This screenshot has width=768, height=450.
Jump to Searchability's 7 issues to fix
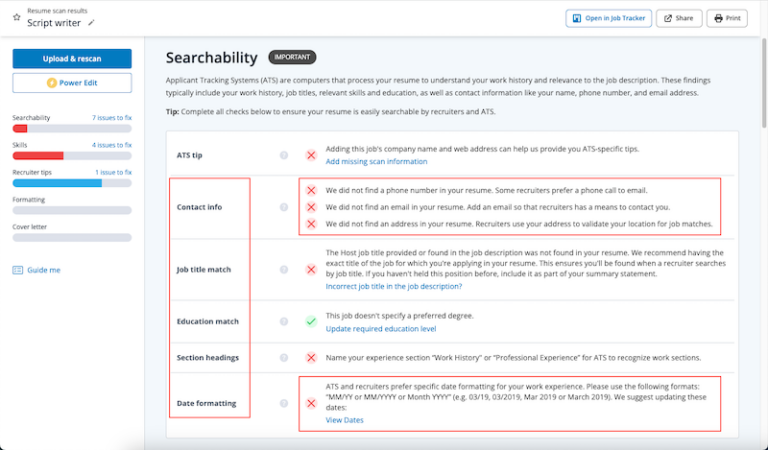coord(111,118)
